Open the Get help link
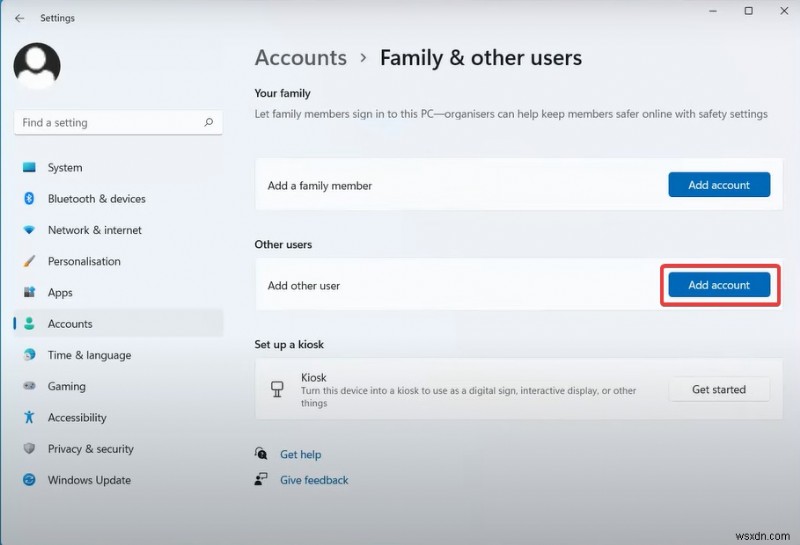 [x=300, y=455]
